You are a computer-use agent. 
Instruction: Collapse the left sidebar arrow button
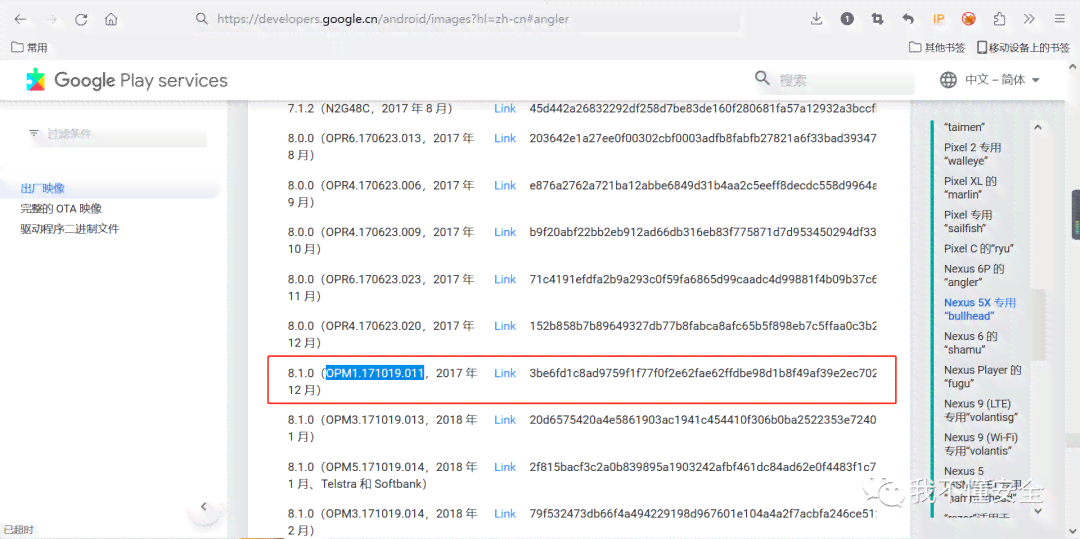click(204, 506)
